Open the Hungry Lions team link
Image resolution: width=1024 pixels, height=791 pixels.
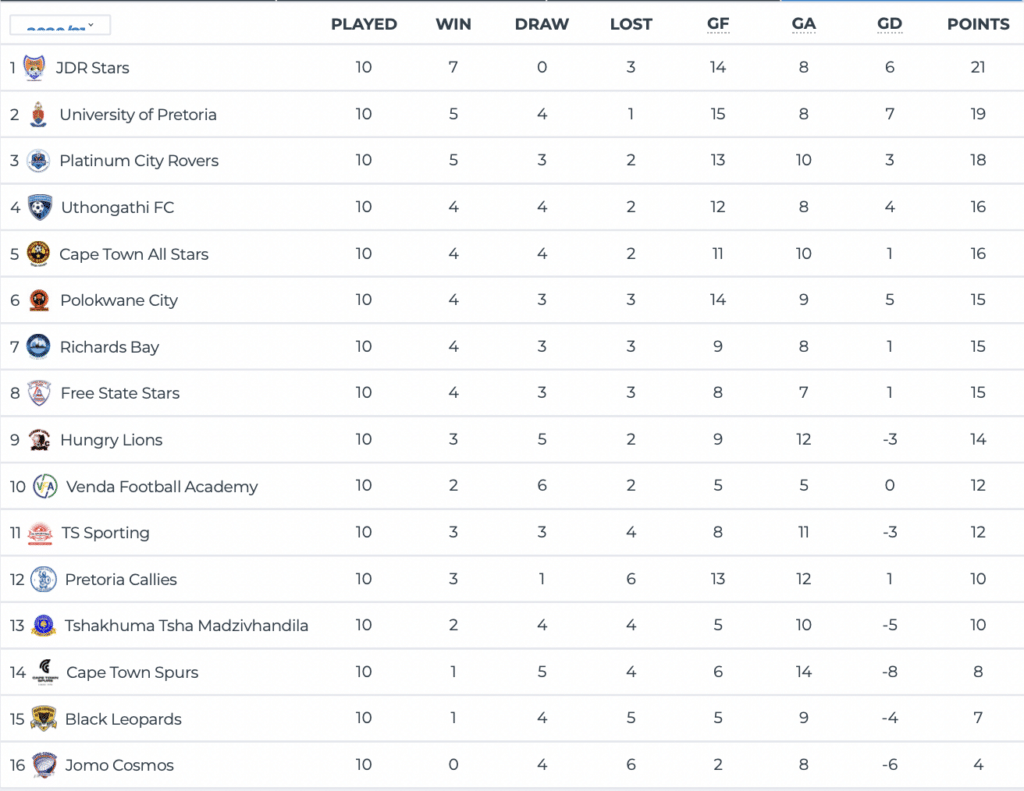coord(111,440)
